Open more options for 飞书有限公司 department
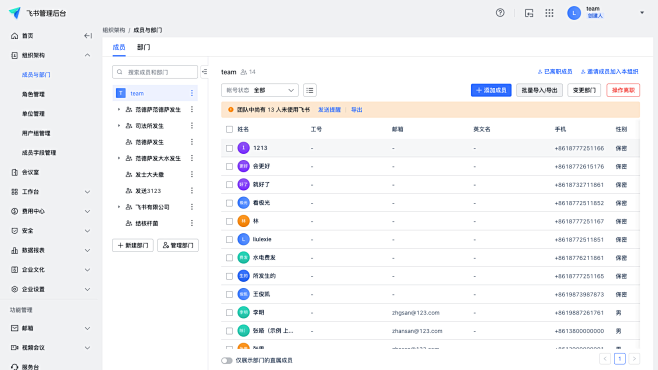Screen dimensions: 658x370 (192, 207)
